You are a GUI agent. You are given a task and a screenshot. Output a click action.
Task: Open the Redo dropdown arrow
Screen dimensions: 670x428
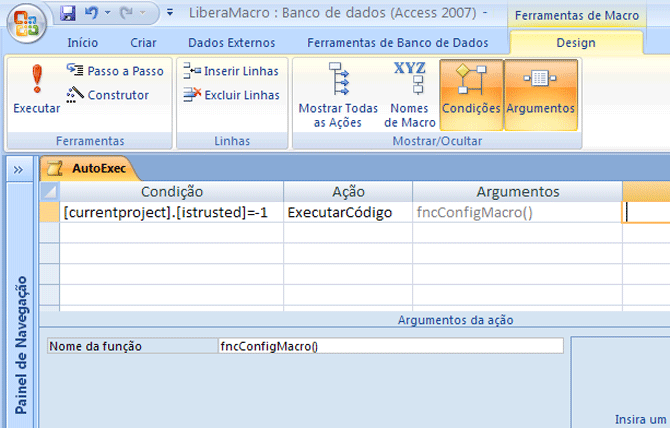(143, 13)
